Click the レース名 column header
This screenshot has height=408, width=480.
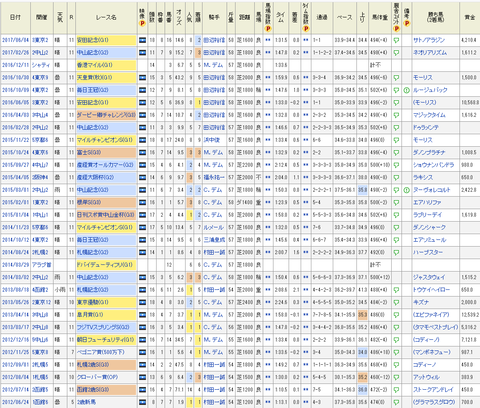pos(106,18)
